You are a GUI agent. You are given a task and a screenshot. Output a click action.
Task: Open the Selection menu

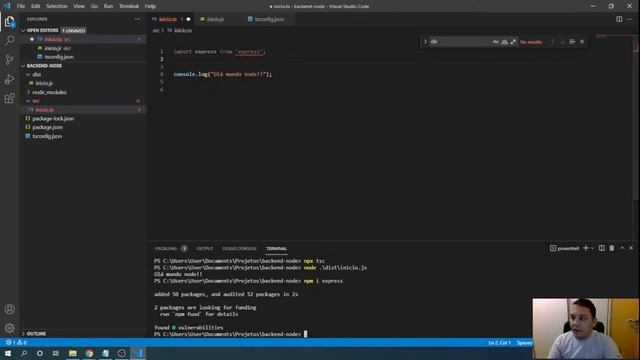(x=57, y=6)
